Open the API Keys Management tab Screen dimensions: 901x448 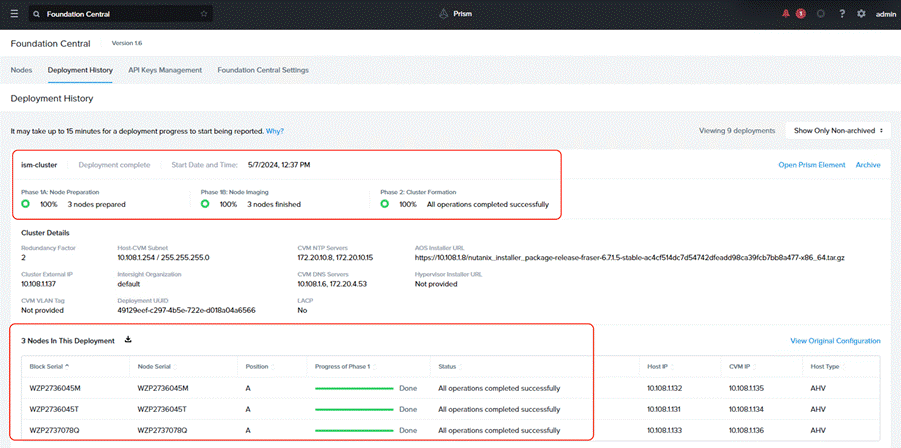165,70
